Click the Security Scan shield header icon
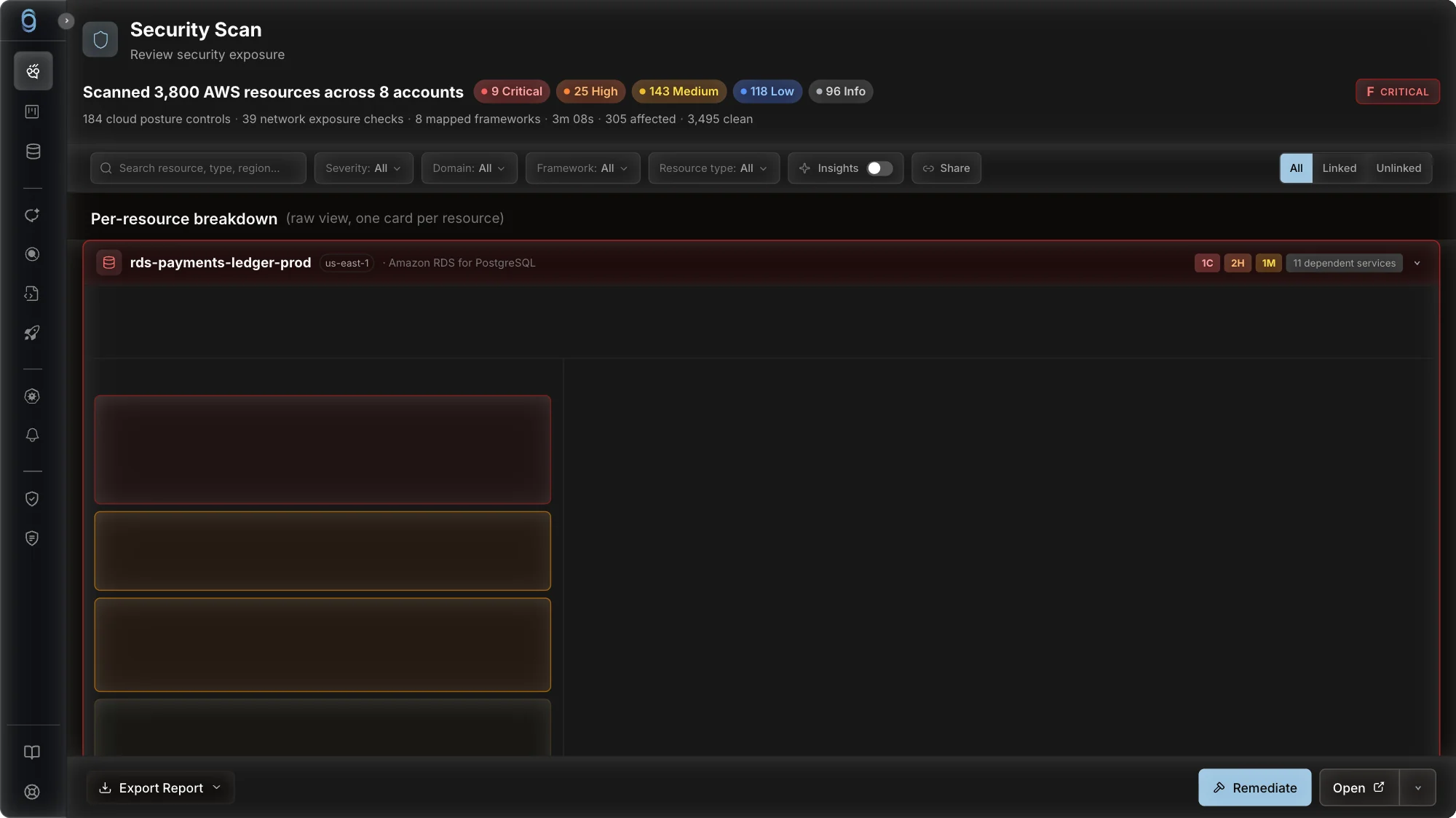 coord(100,39)
